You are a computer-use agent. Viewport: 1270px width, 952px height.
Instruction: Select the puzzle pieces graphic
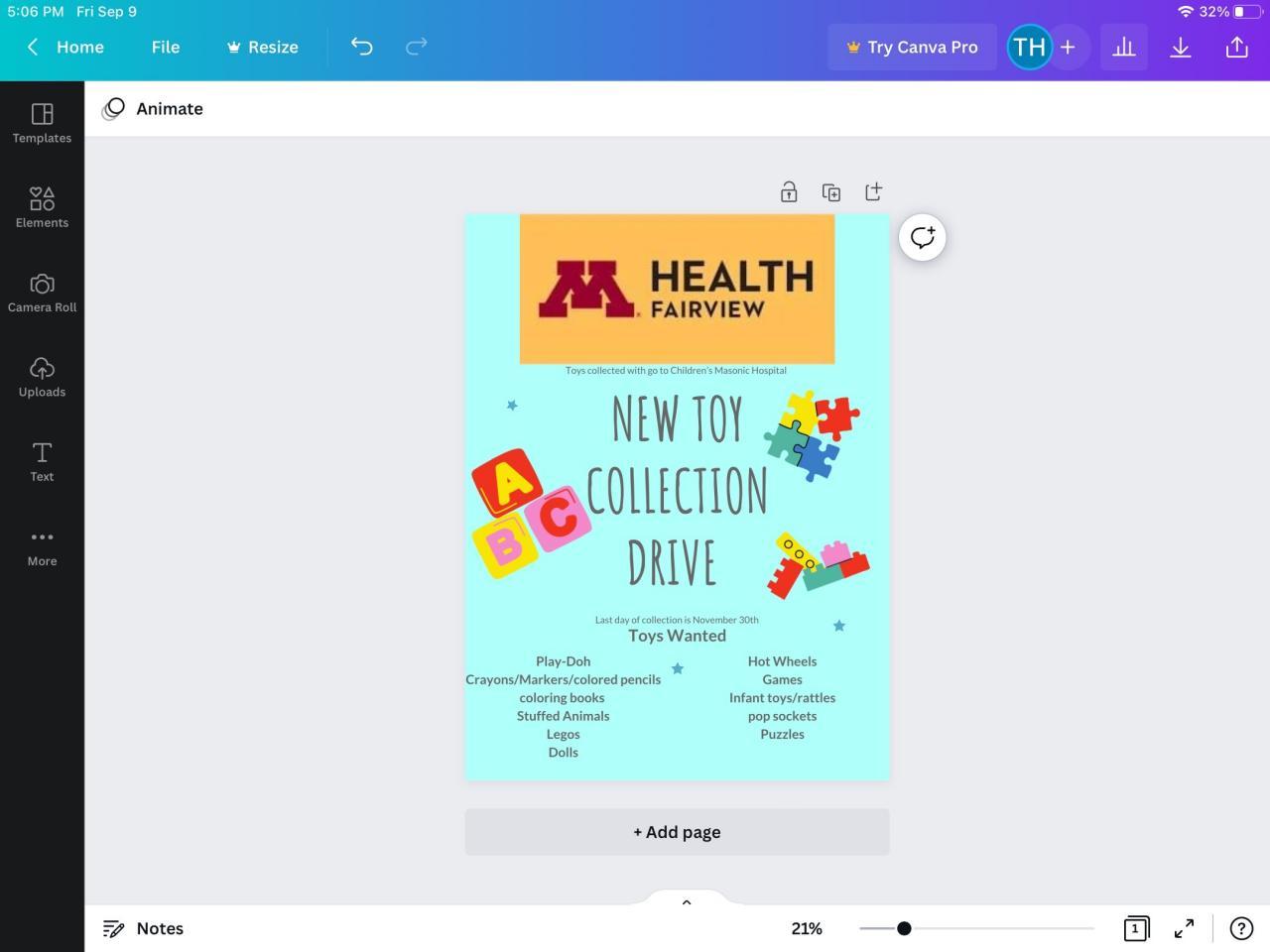click(812, 434)
